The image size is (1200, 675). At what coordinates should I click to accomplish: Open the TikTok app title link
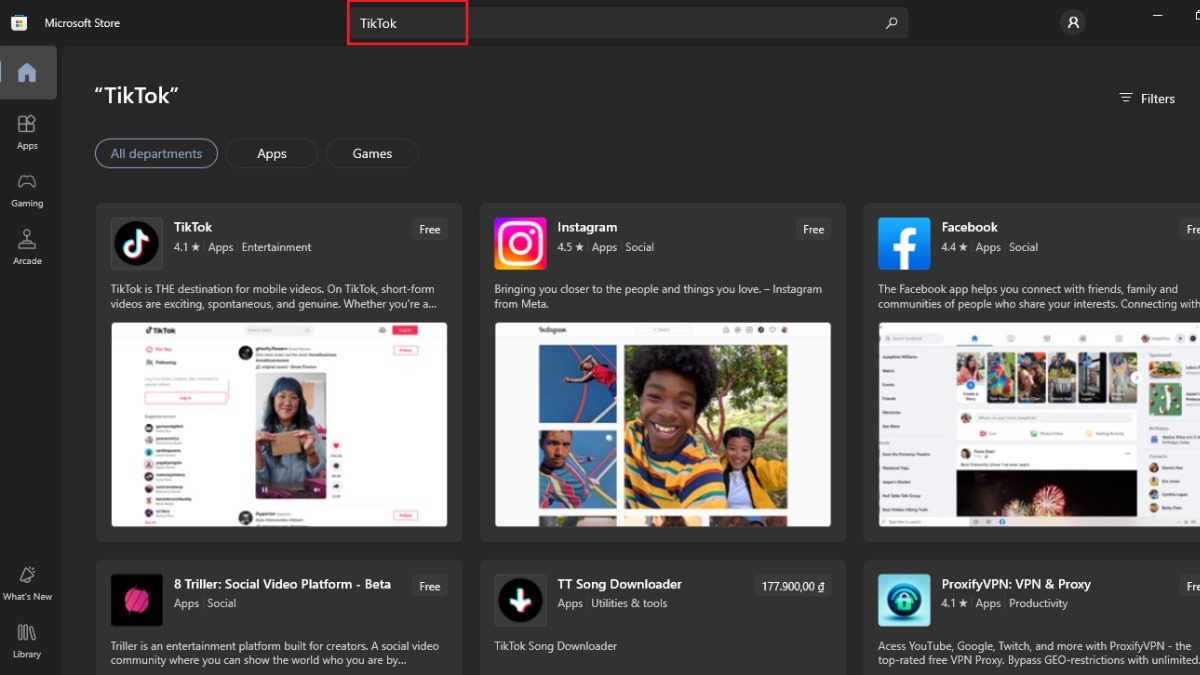pos(193,227)
